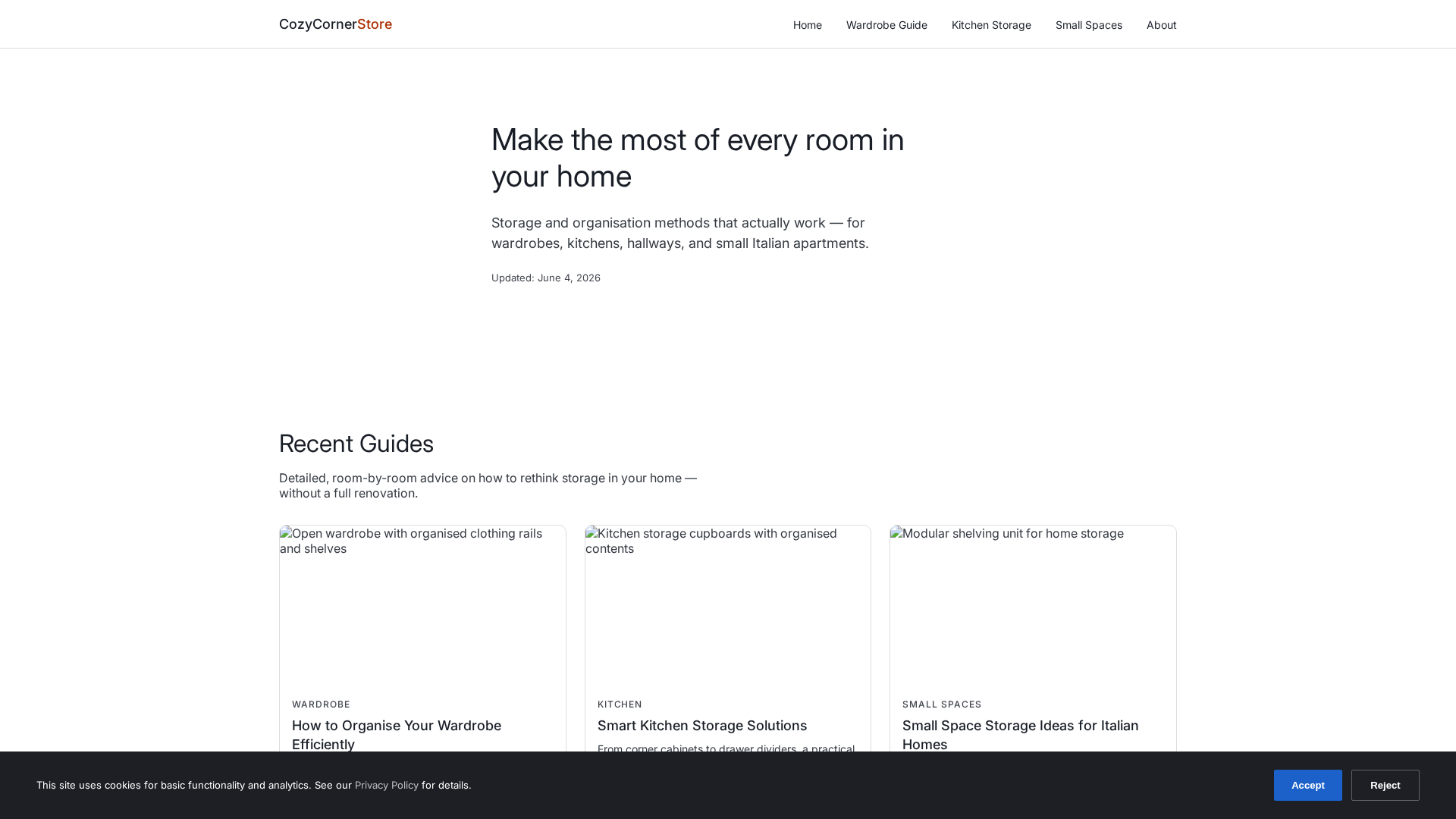
Task: Reject cookies in the banner
Action: (1385, 785)
